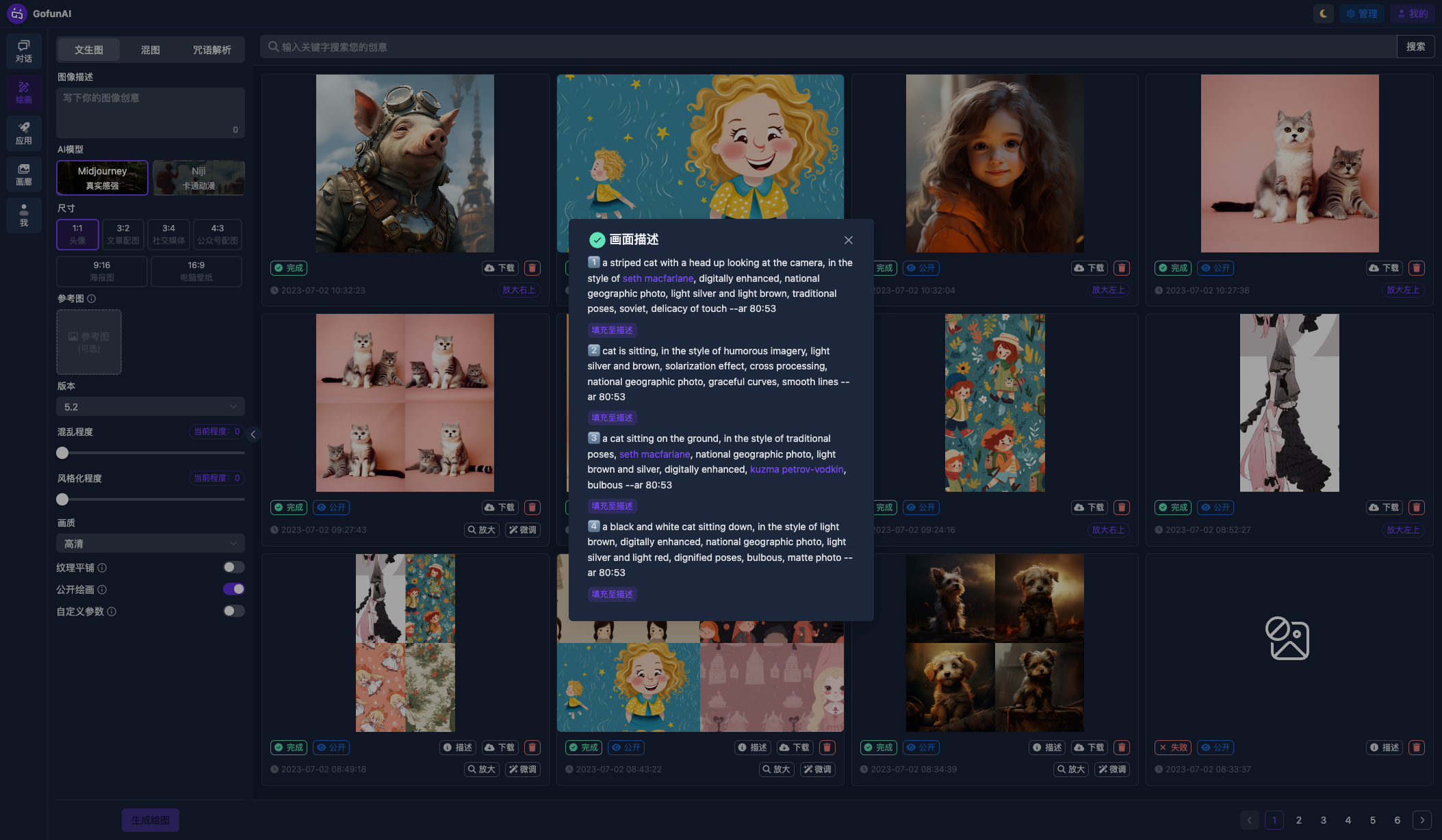Open the 画廊 gallery sidebar icon
The image size is (1442, 840).
pos(24,174)
